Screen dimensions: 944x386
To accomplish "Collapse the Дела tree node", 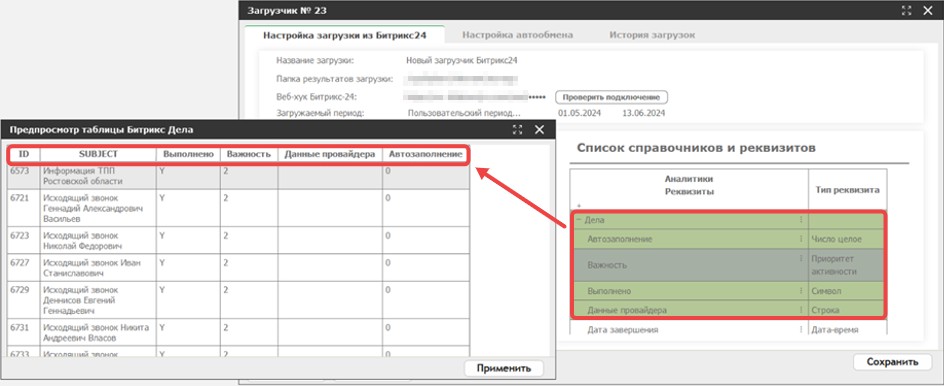I will click(579, 220).
